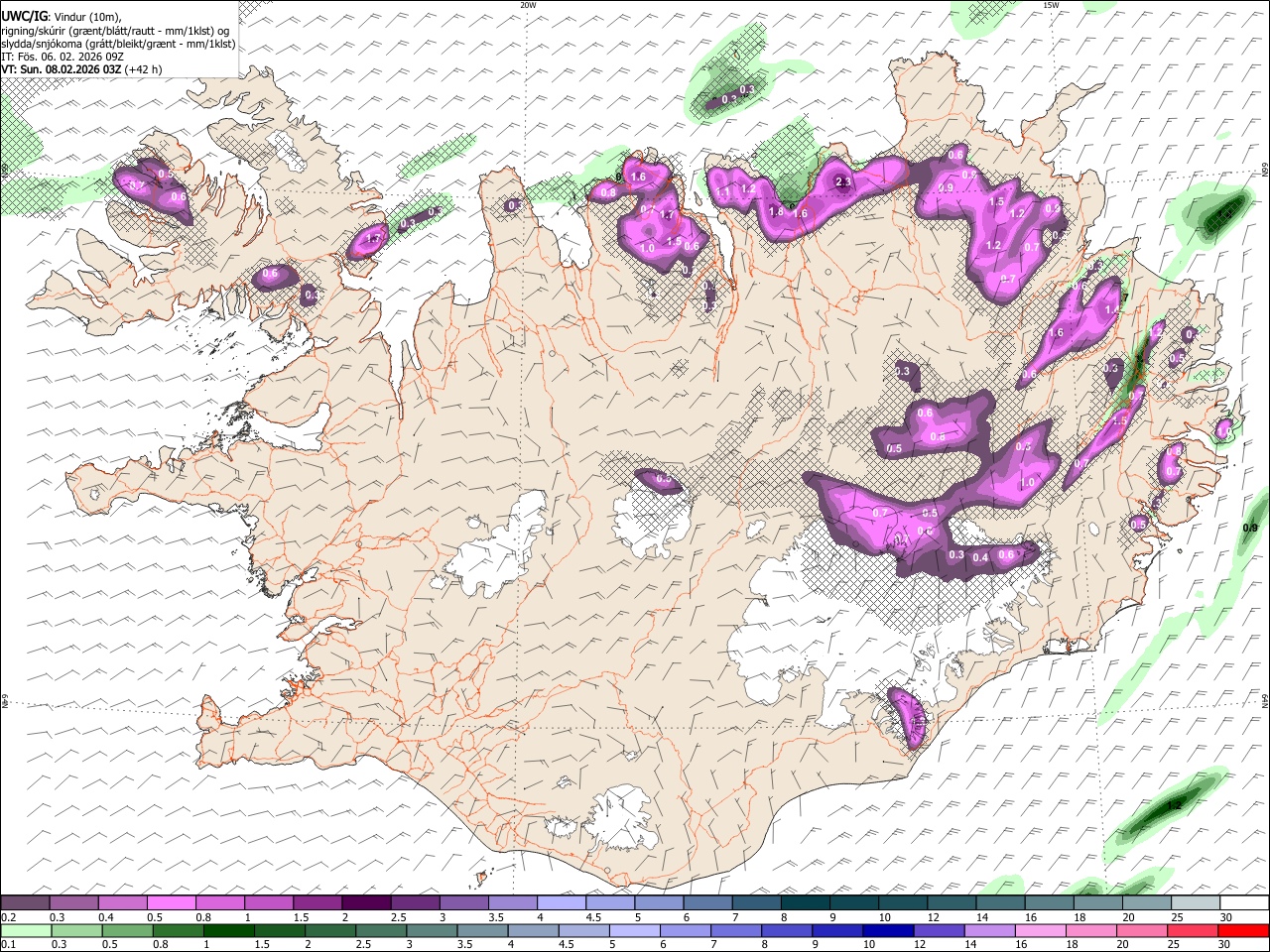1270x952 pixels.
Task: Select the teal 12 swatch in upper legend row
Action: click(950, 902)
